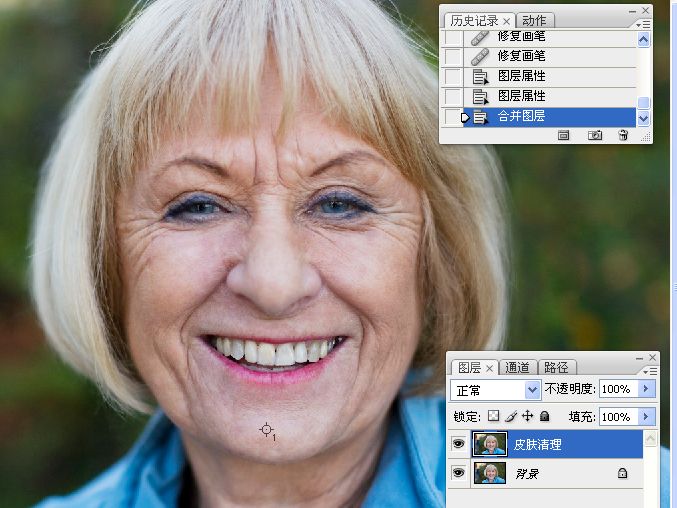Create new snapshot with camera icon
Viewport: 677px width, 508px height.
pyautogui.click(x=595, y=136)
